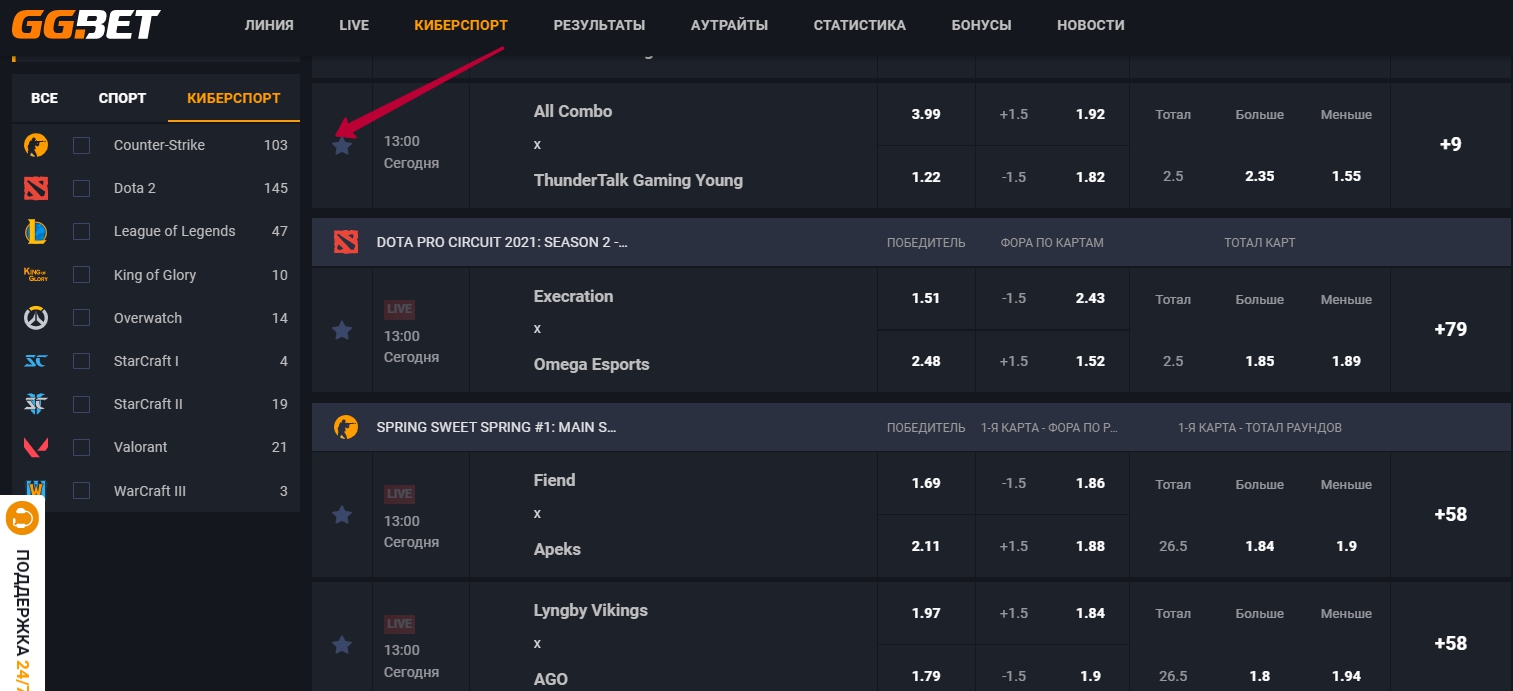Star the Lyngby Vikings vs AGO match
The height and width of the screenshot is (691, 1513).
click(x=342, y=645)
